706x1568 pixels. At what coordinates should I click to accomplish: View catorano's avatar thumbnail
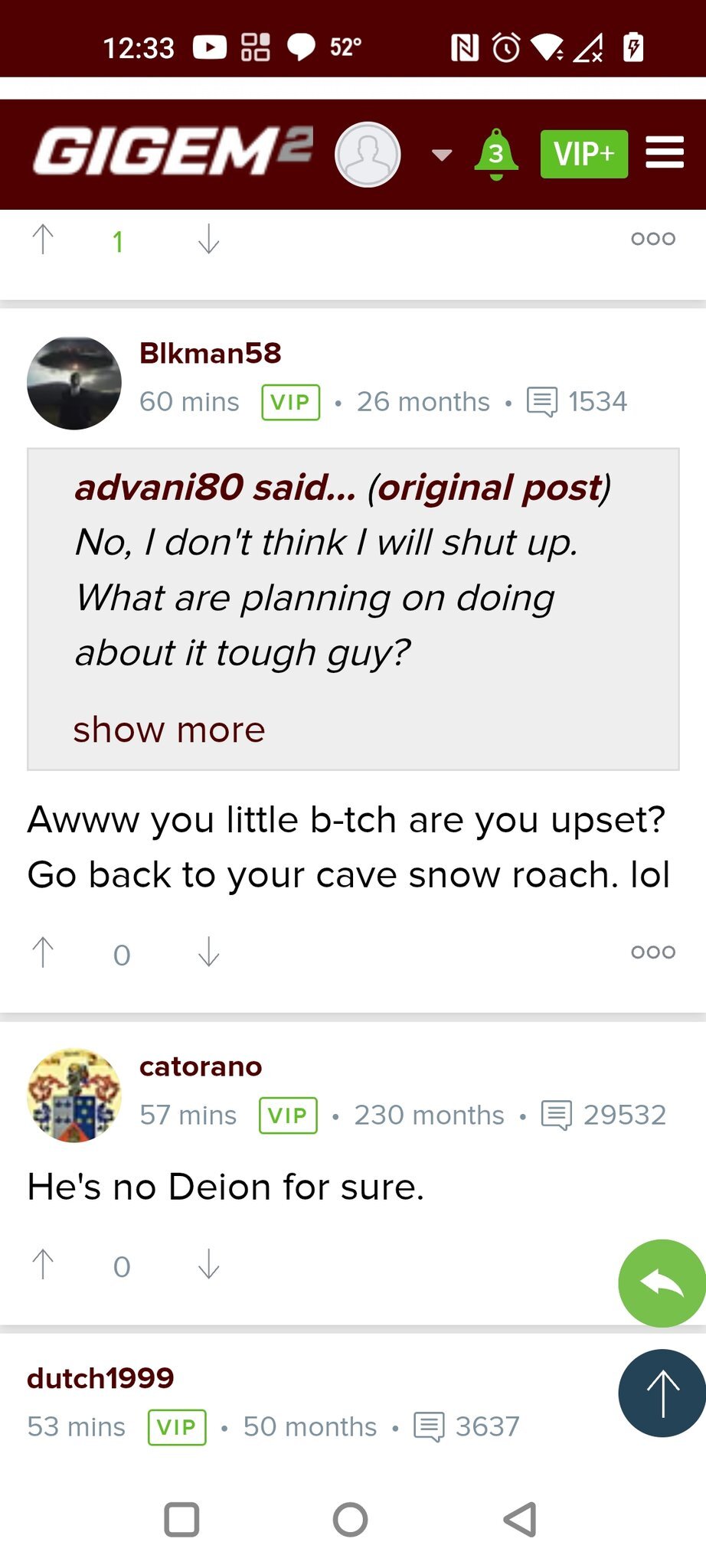coord(74,1095)
